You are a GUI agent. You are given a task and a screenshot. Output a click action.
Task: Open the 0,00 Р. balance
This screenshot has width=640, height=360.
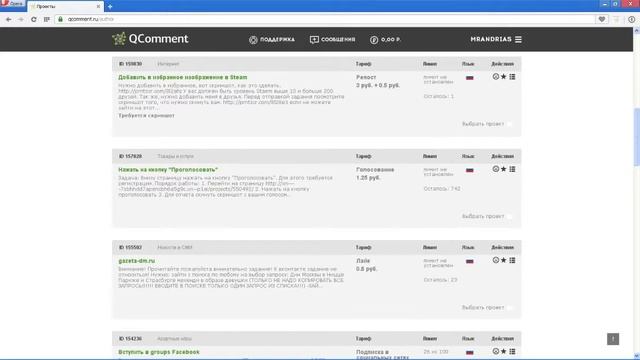tap(385, 40)
